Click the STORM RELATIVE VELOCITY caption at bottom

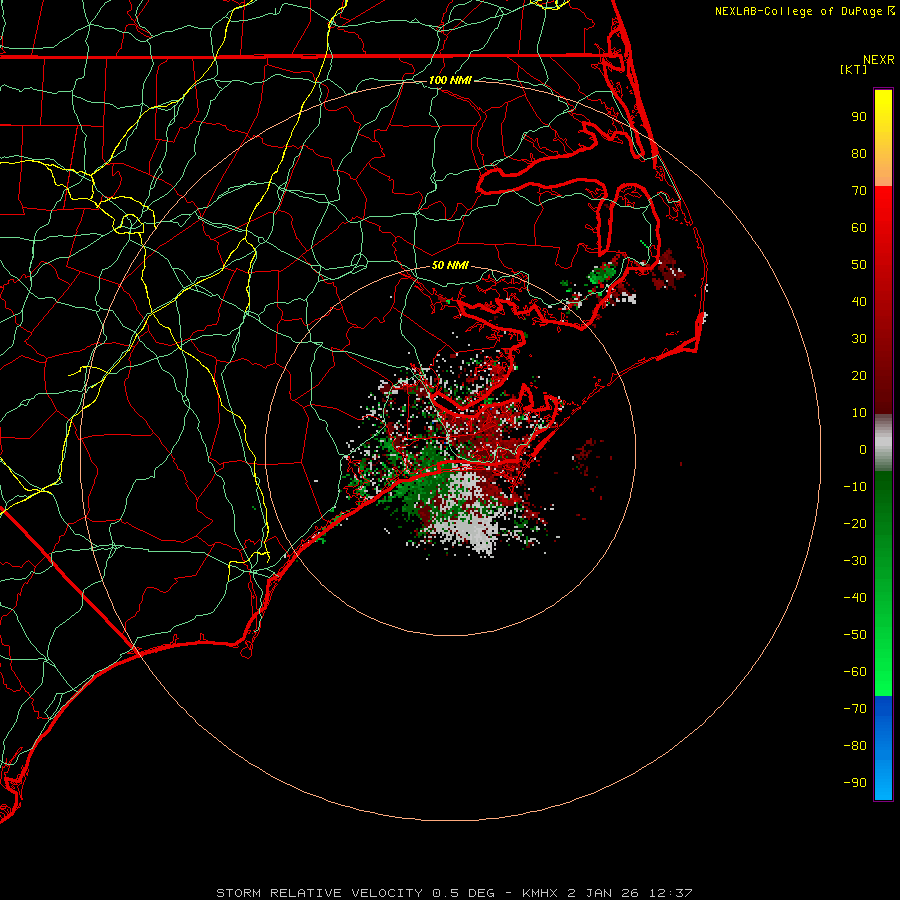click(x=454, y=893)
